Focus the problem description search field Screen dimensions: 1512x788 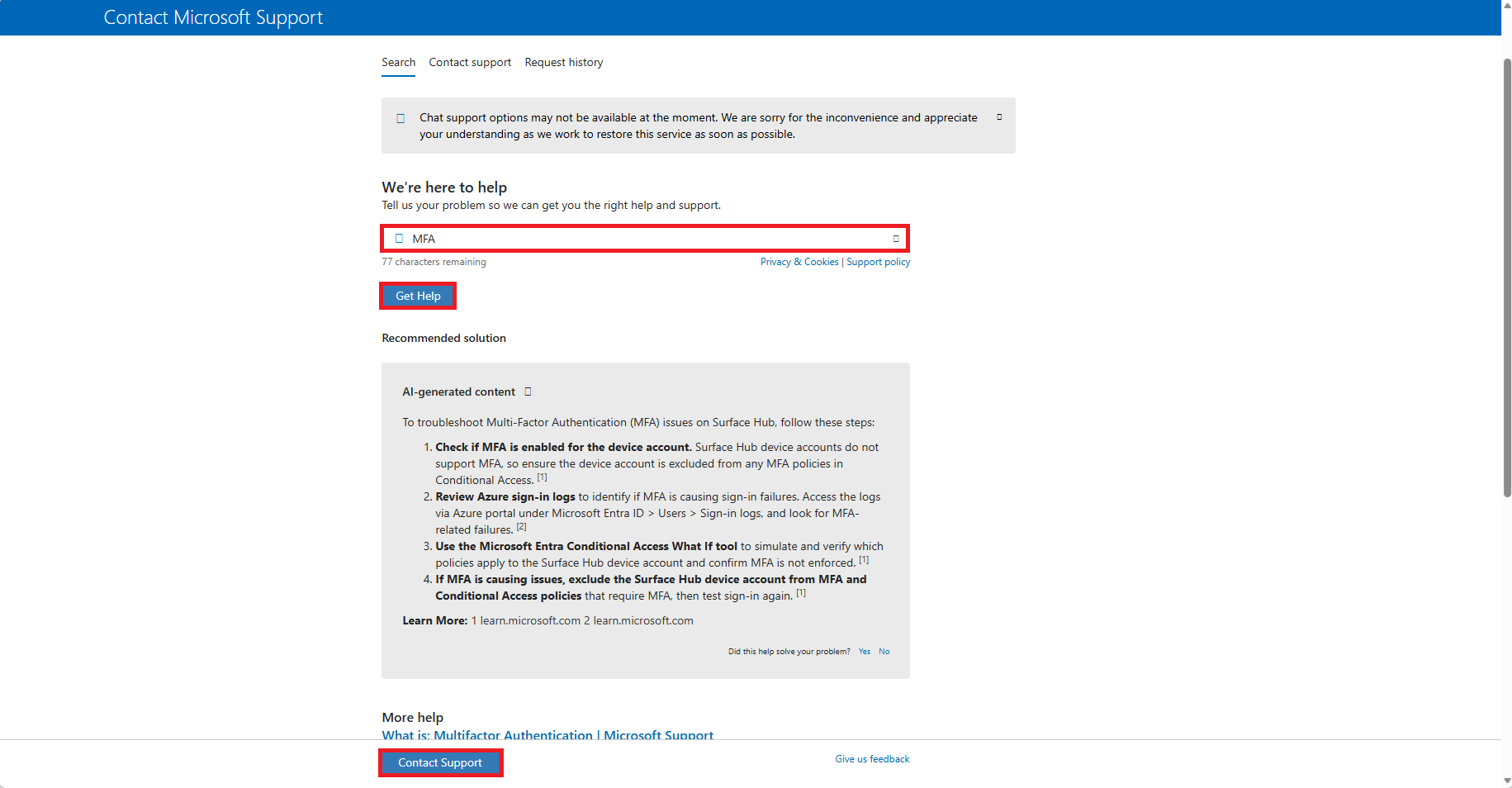[x=645, y=239]
